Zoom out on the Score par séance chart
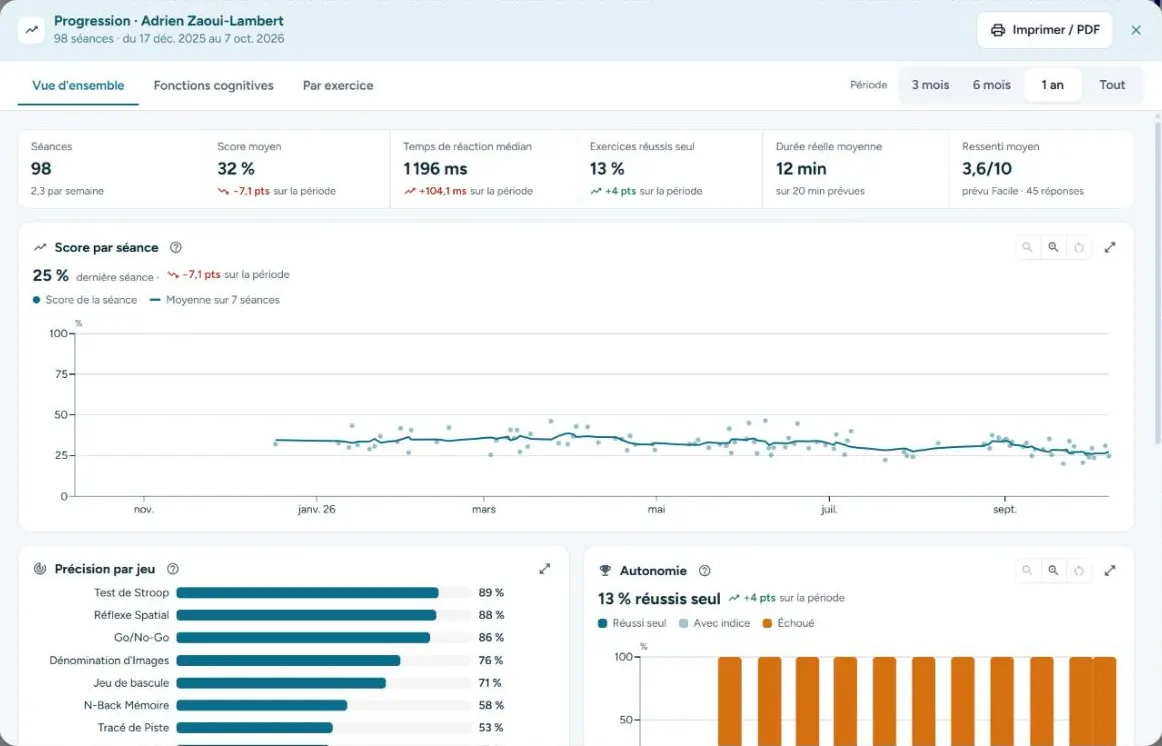 (x=1027, y=247)
